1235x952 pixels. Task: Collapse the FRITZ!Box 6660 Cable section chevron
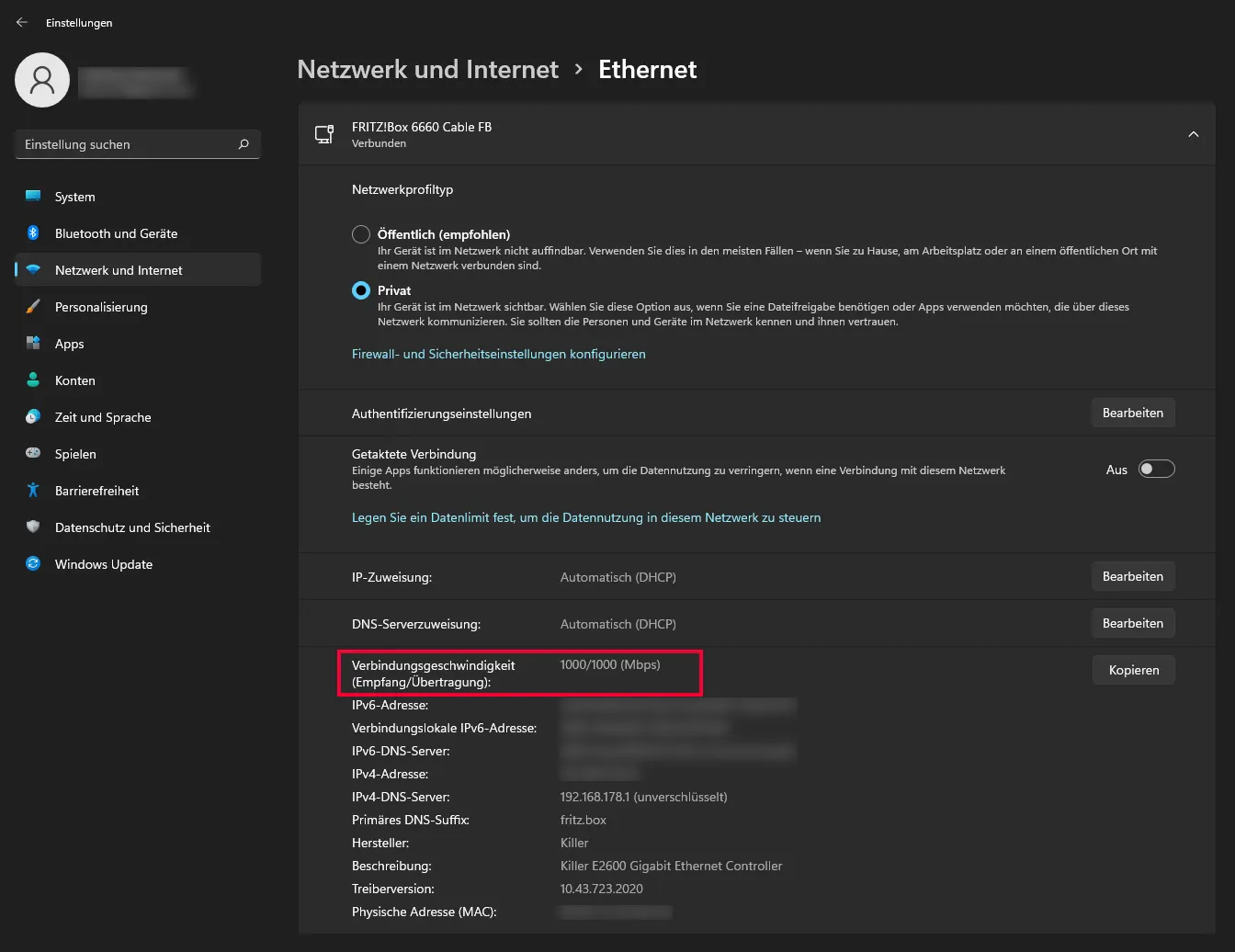[1194, 134]
